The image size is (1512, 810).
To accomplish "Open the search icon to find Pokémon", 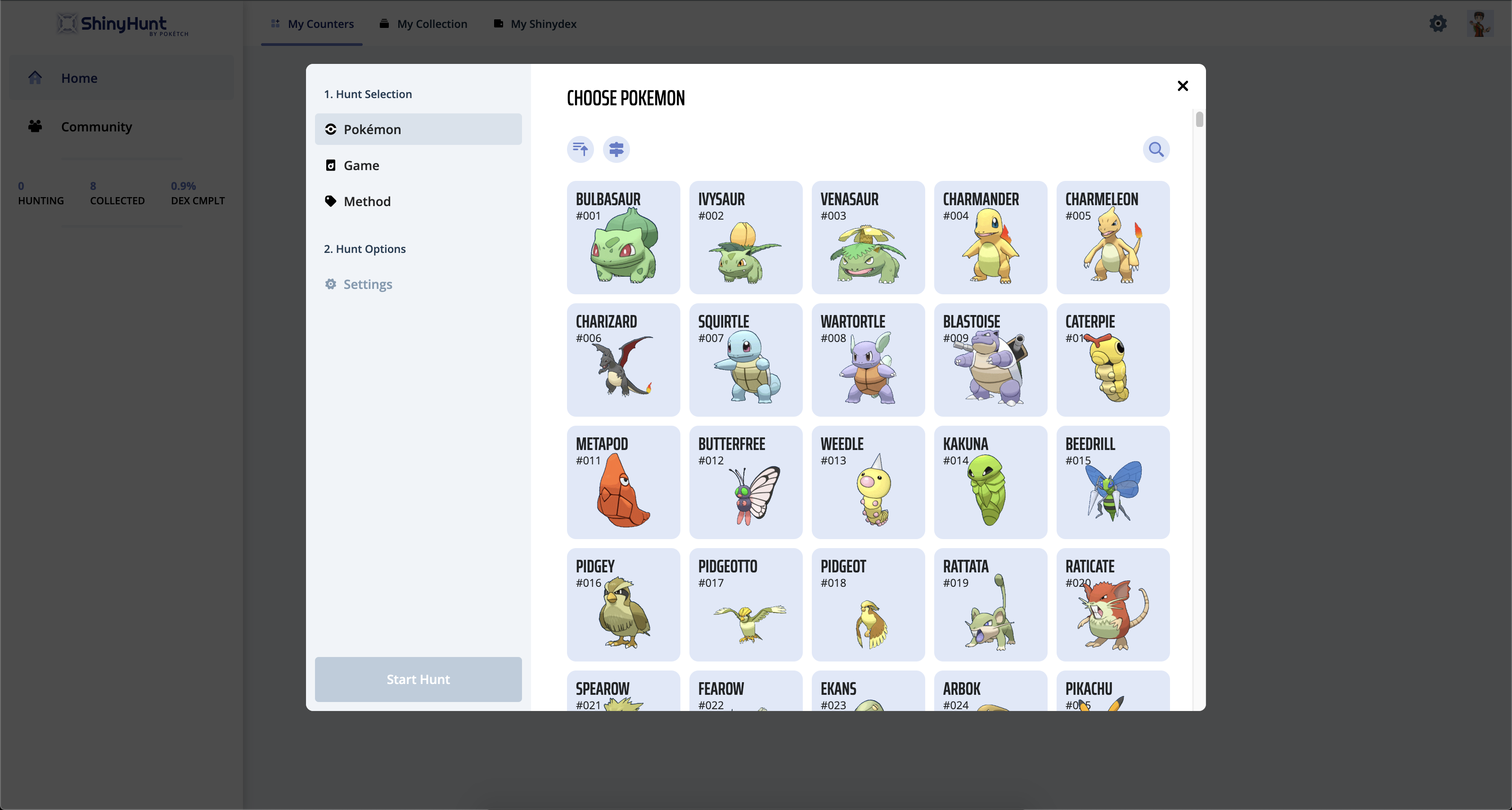I will tap(1156, 149).
